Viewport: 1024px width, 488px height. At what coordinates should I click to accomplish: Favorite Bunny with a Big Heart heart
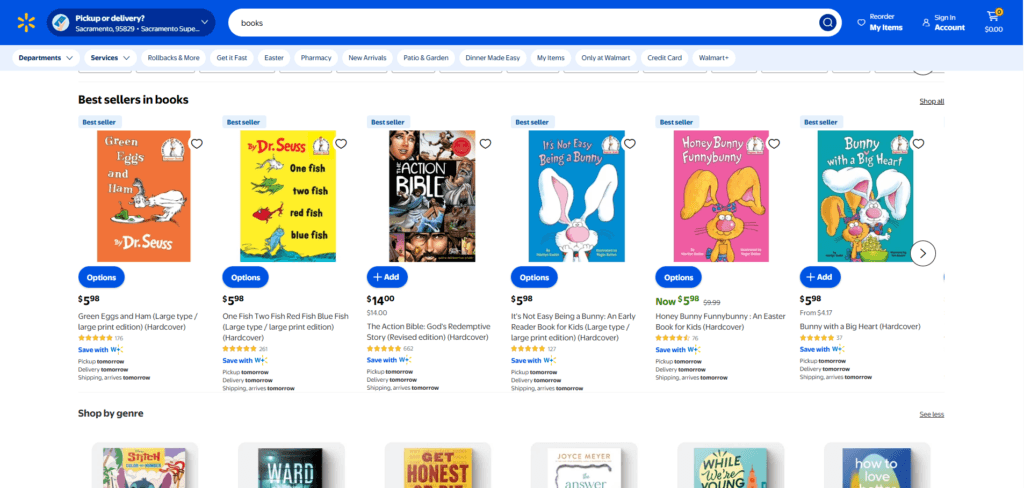coord(918,144)
